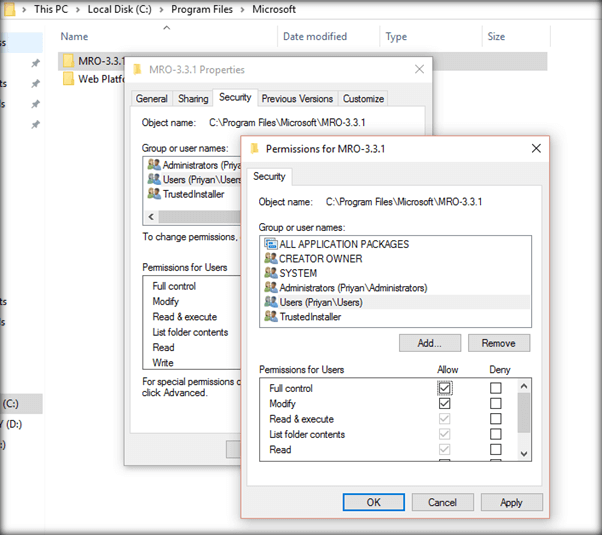Open the Previous Versions tab

coord(297,99)
